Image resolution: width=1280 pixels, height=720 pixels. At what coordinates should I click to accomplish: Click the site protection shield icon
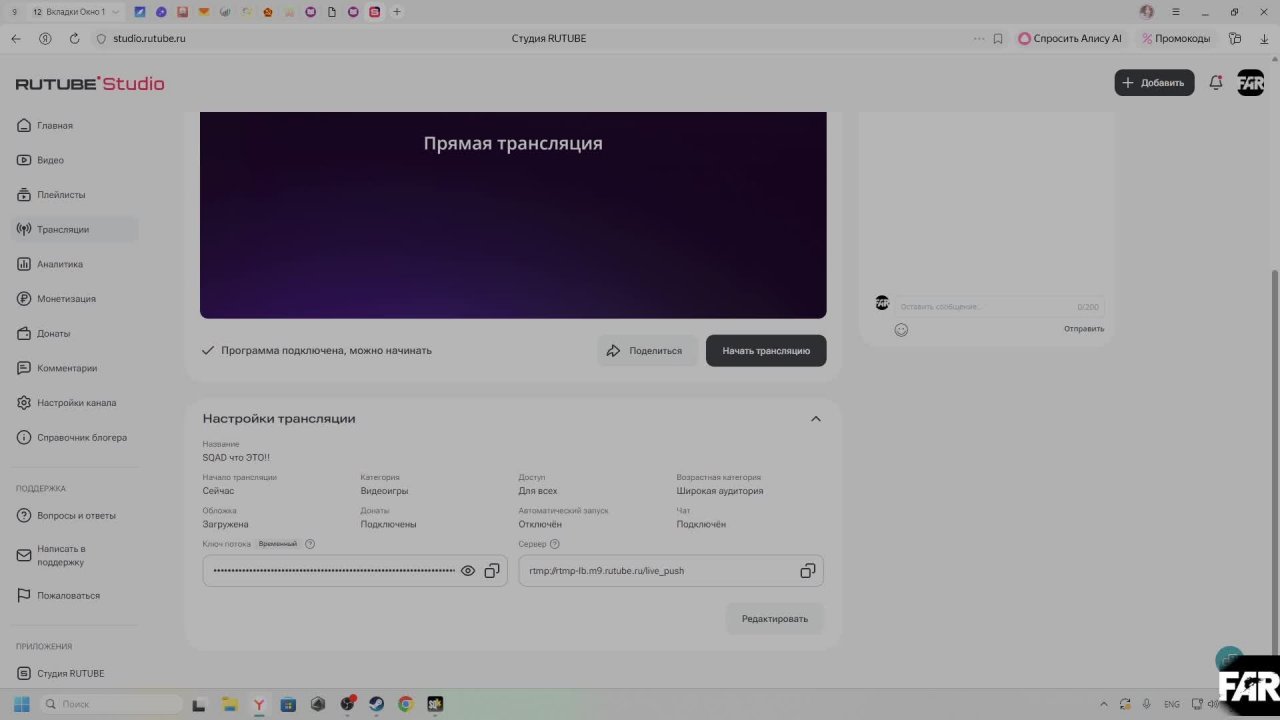tap(101, 39)
